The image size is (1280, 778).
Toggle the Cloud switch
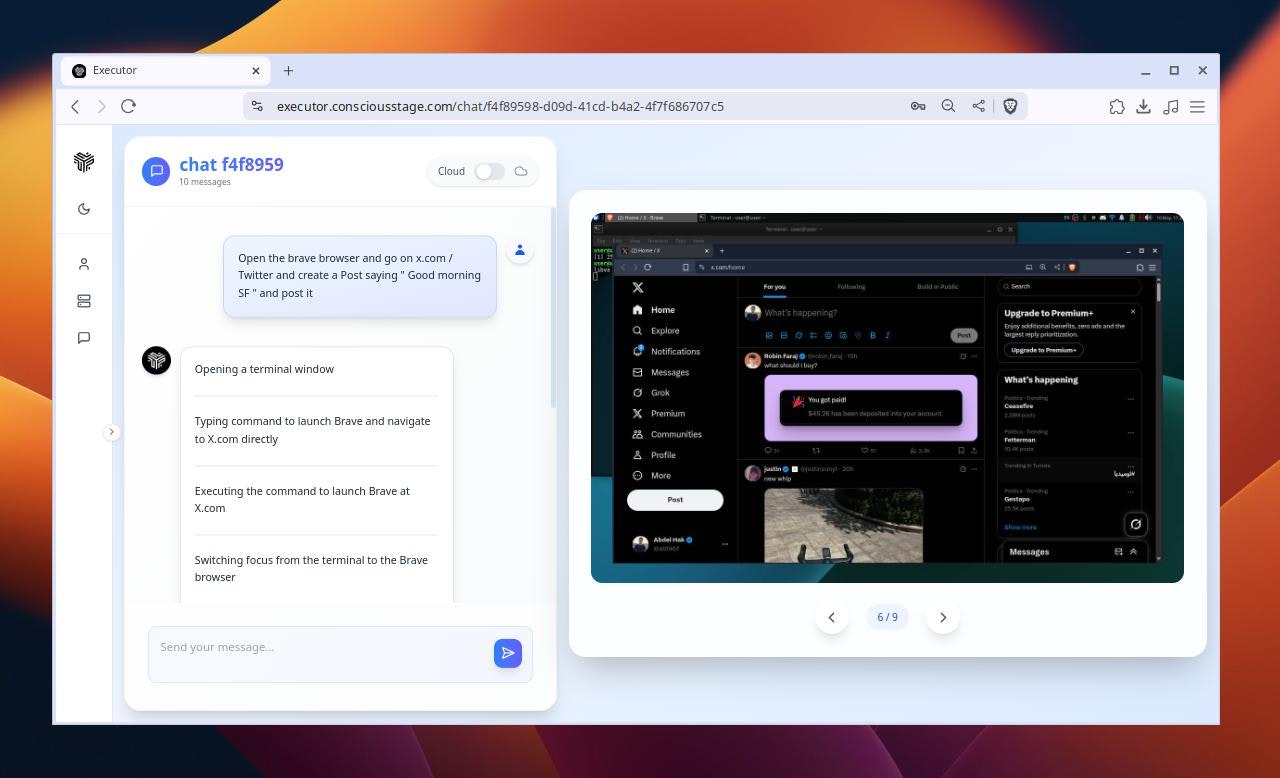coord(489,171)
